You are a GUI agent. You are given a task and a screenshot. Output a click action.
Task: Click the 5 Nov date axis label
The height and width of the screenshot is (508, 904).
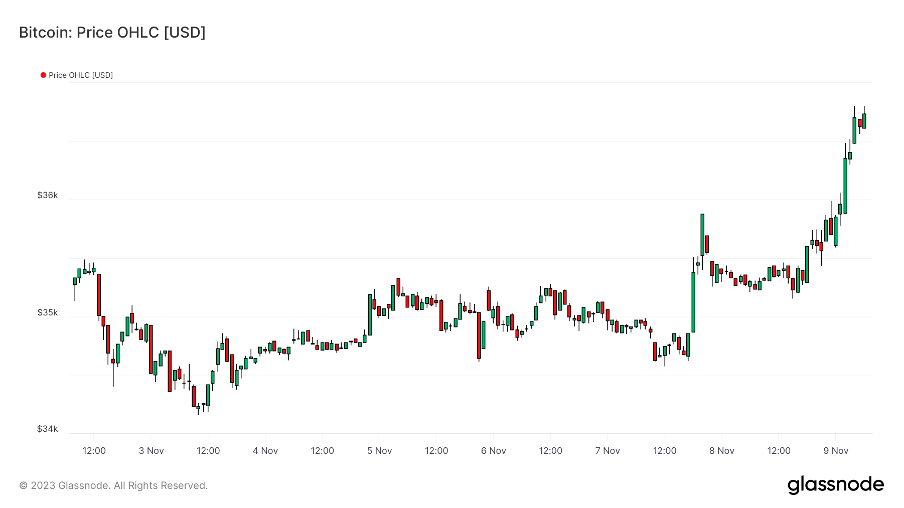pyautogui.click(x=379, y=451)
